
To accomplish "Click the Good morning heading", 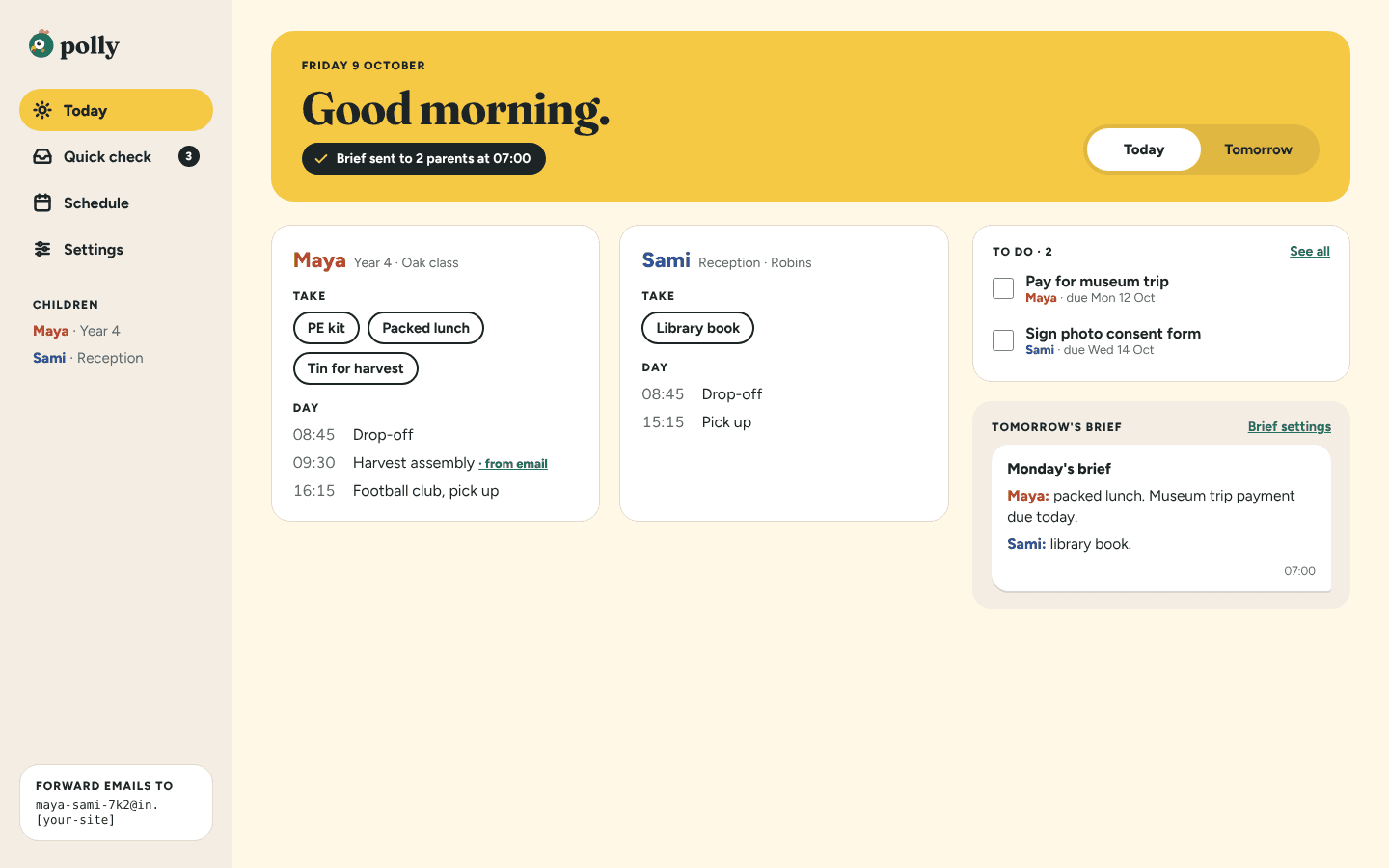I will click(x=456, y=110).
